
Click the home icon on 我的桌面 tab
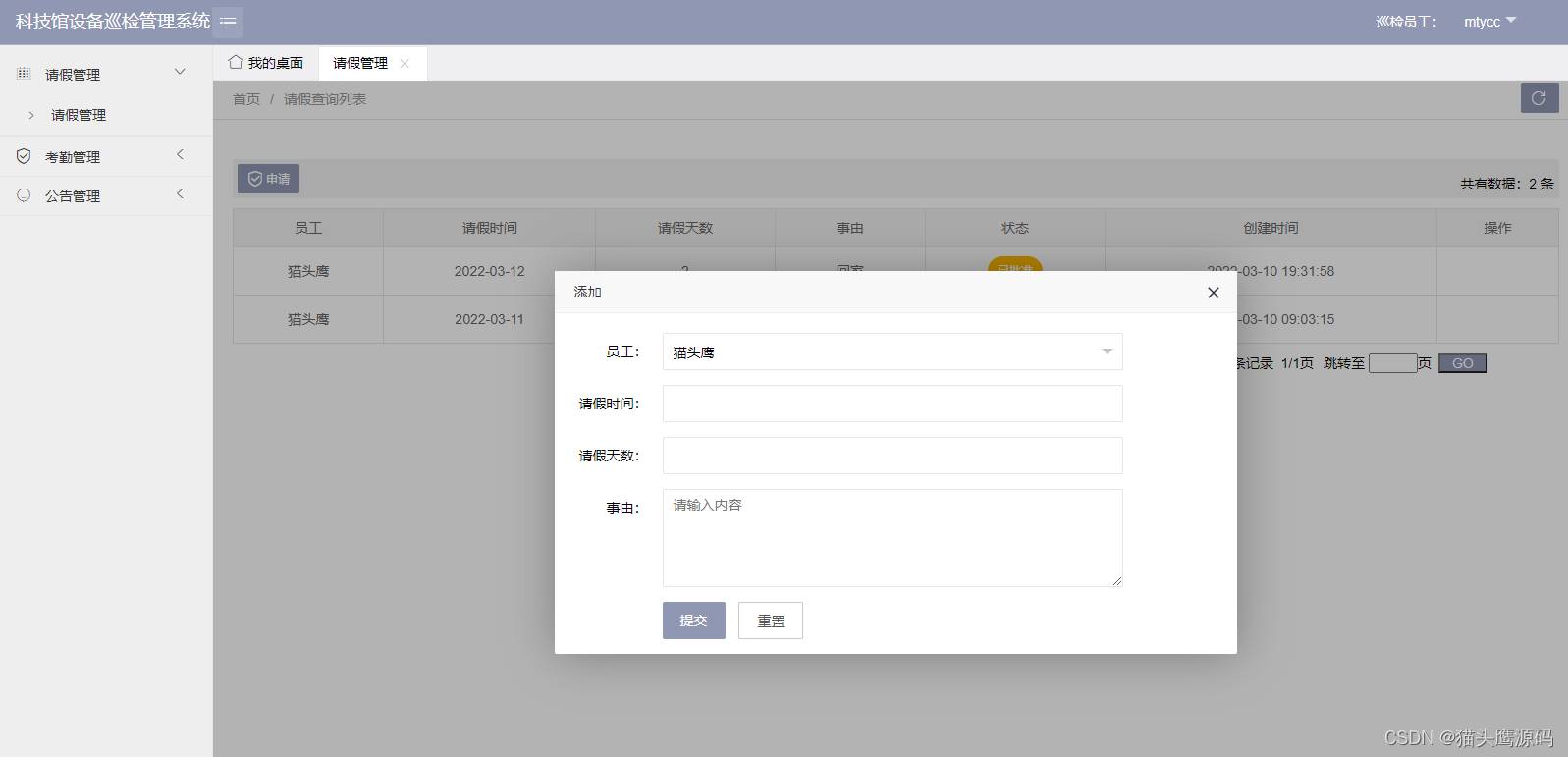pos(236,62)
